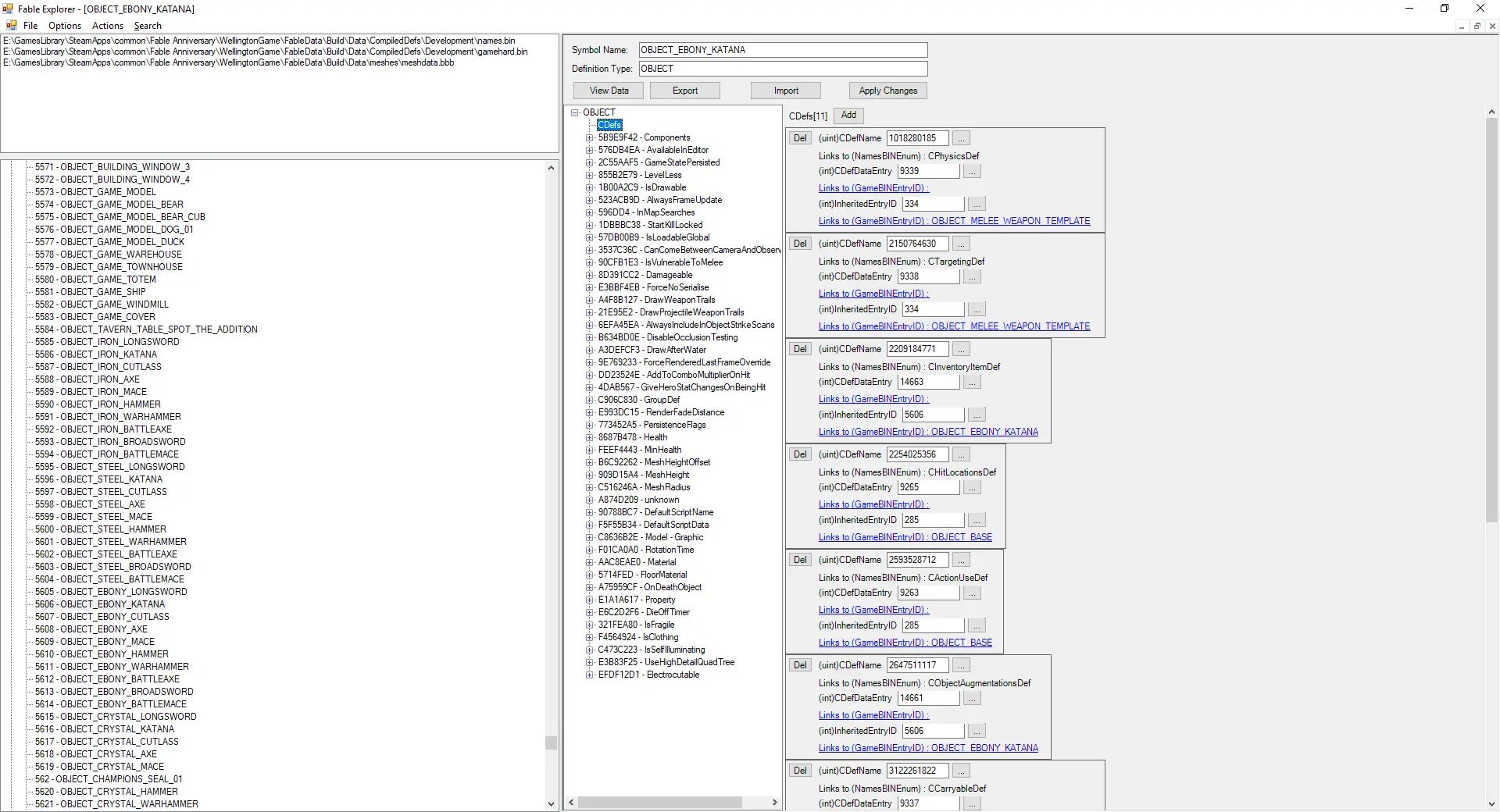Expand the AAC8EAE0 - Material node
The width and height of the screenshot is (1500, 812).
[590, 562]
